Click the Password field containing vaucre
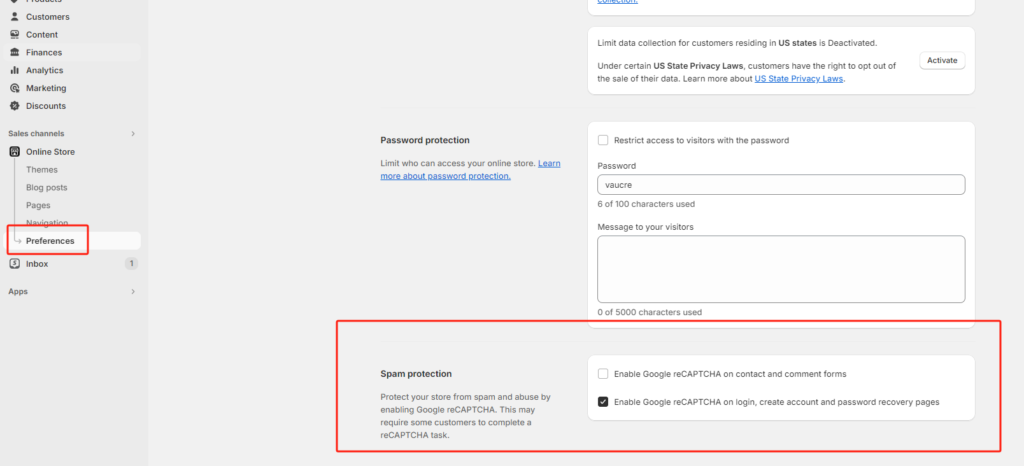This screenshot has height=466, width=1024. point(780,185)
